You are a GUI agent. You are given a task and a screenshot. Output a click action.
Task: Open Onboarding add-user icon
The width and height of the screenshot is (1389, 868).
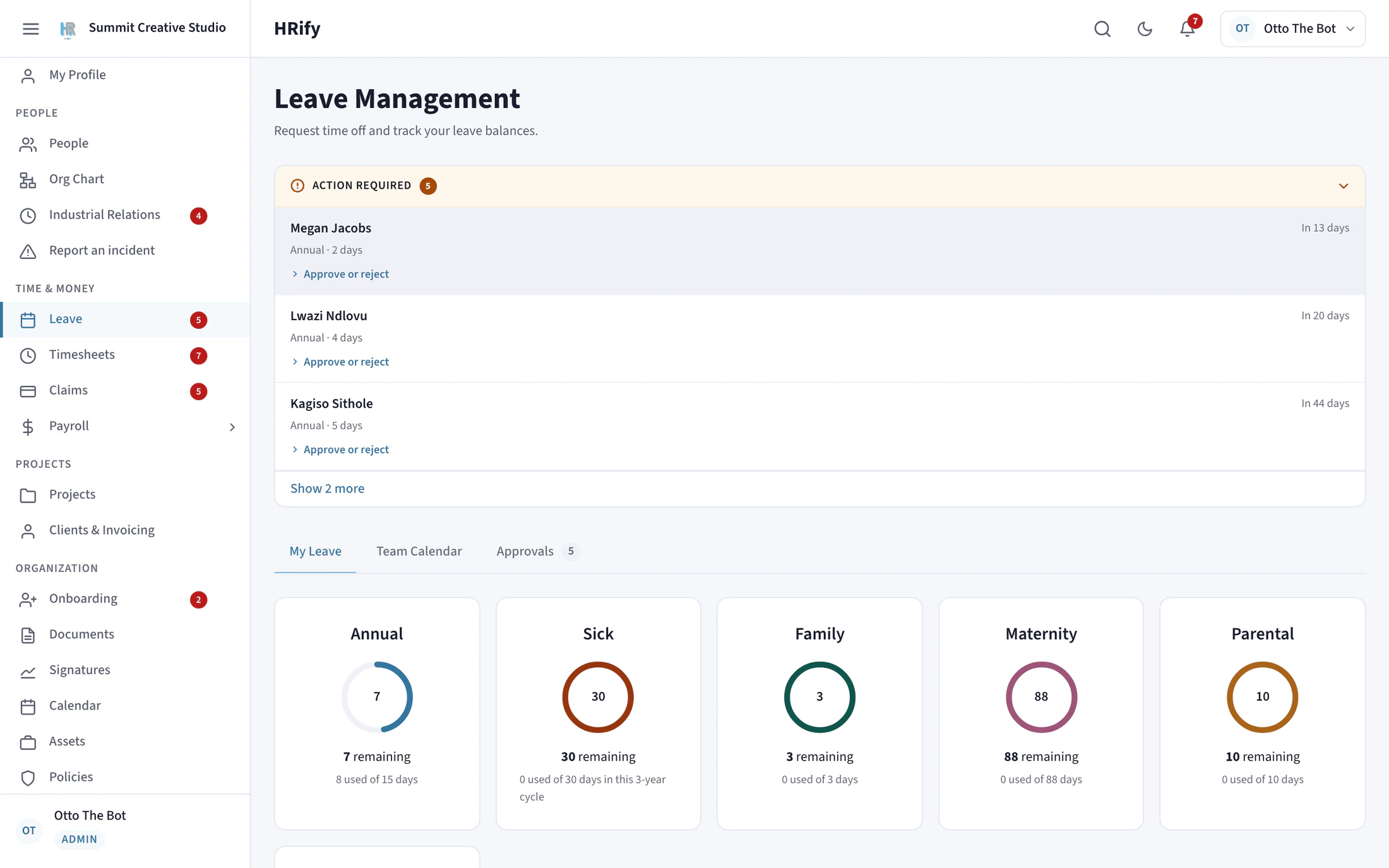(x=28, y=599)
